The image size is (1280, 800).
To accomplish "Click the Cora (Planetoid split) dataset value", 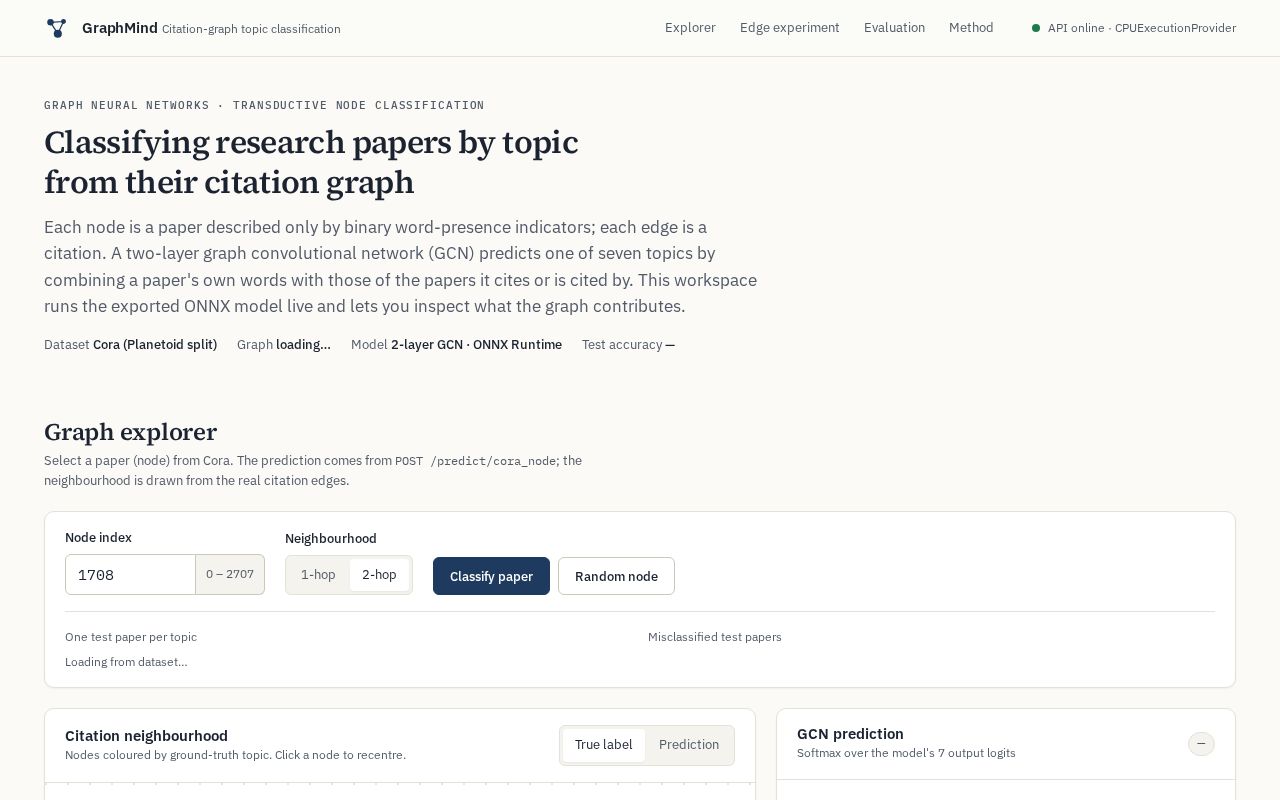I will point(155,345).
